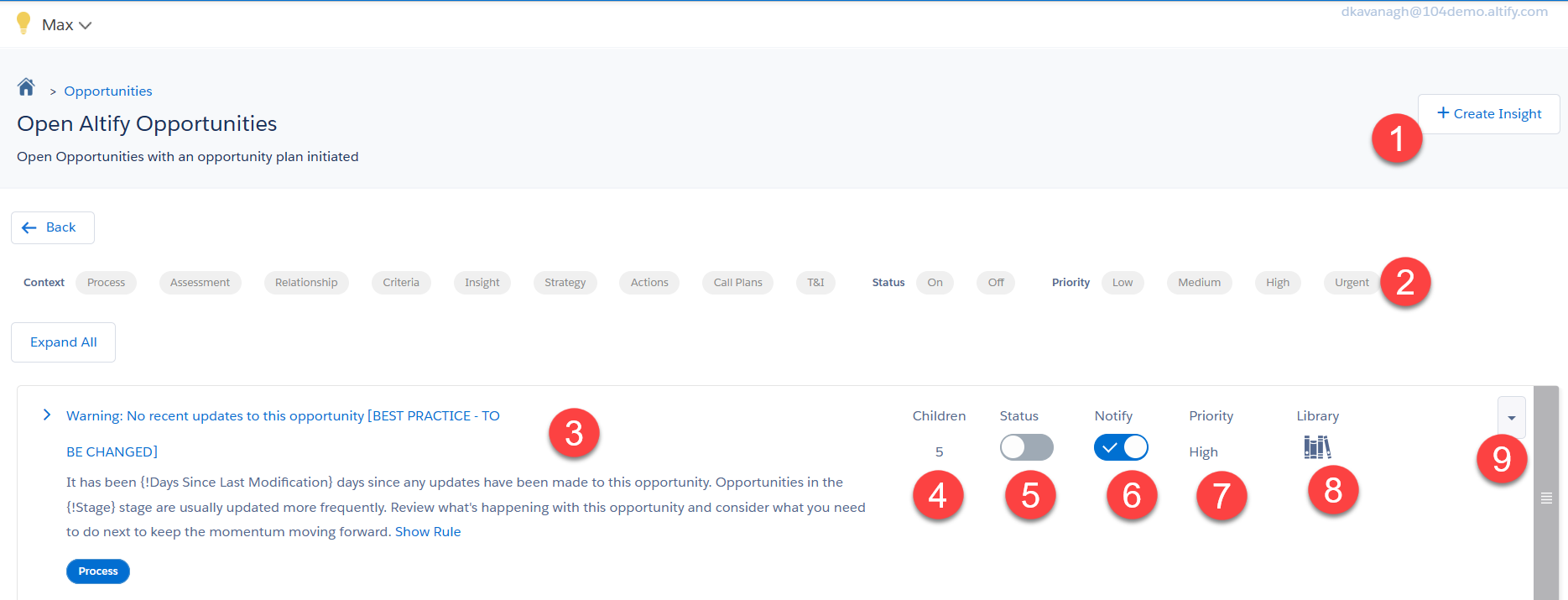
Task: Select Medium priority filter
Action: (1199, 283)
